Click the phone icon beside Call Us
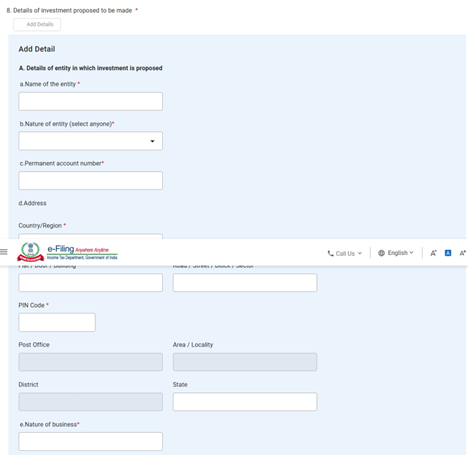The width and height of the screenshot is (468, 455). tap(330, 253)
